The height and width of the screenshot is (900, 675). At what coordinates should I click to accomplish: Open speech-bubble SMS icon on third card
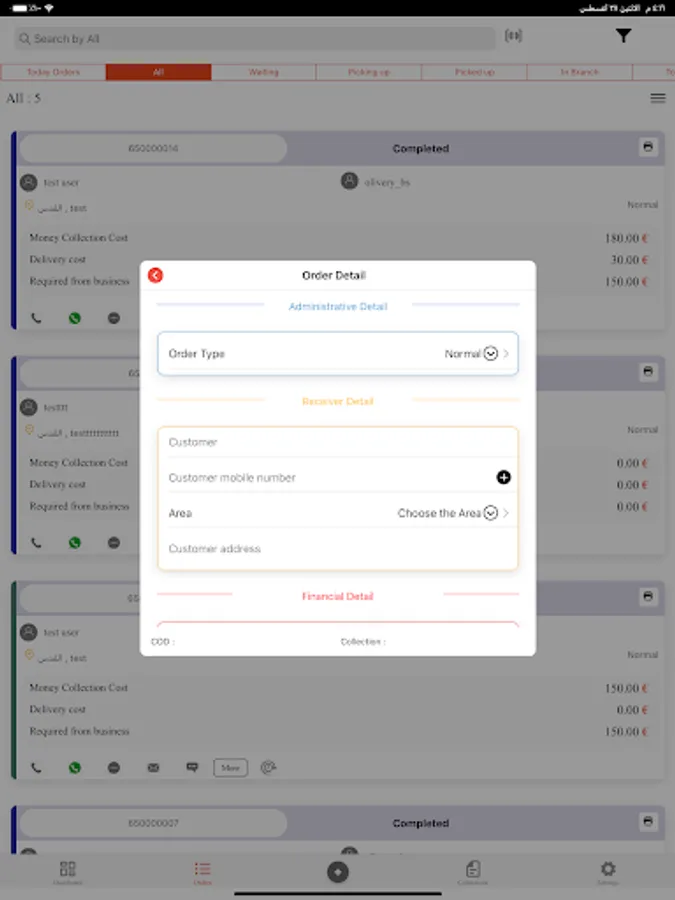coord(192,767)
